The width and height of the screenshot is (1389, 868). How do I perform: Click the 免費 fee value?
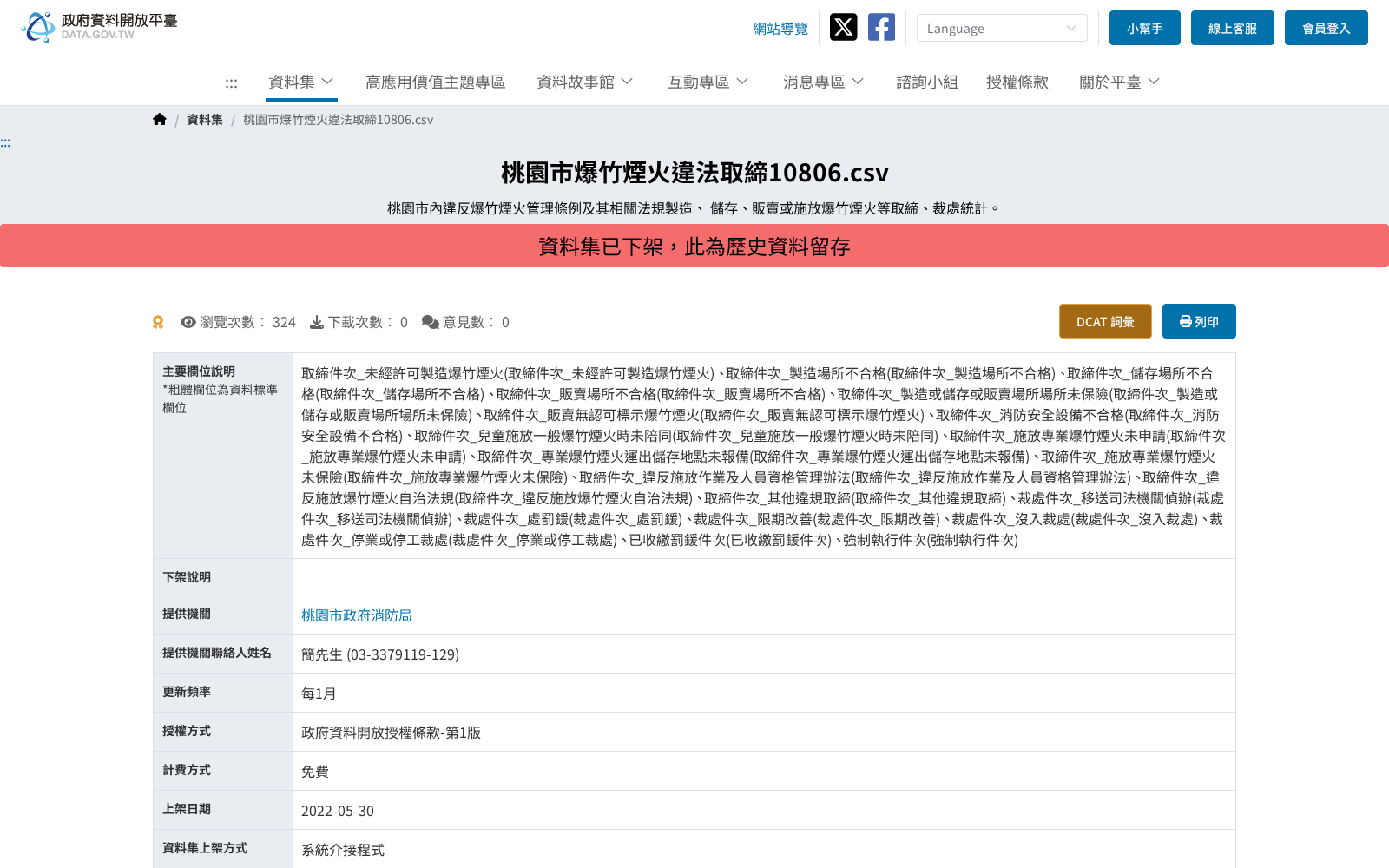[x=315, y=772]
